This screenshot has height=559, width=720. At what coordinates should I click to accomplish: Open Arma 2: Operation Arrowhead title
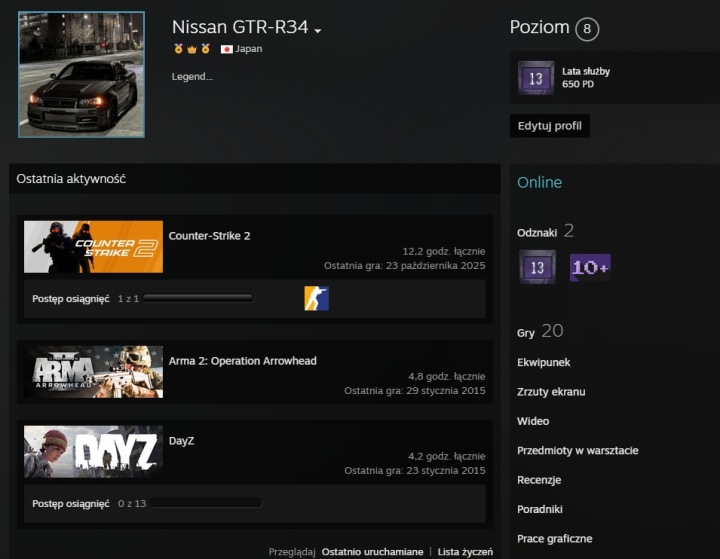click(x=242, y=361)
